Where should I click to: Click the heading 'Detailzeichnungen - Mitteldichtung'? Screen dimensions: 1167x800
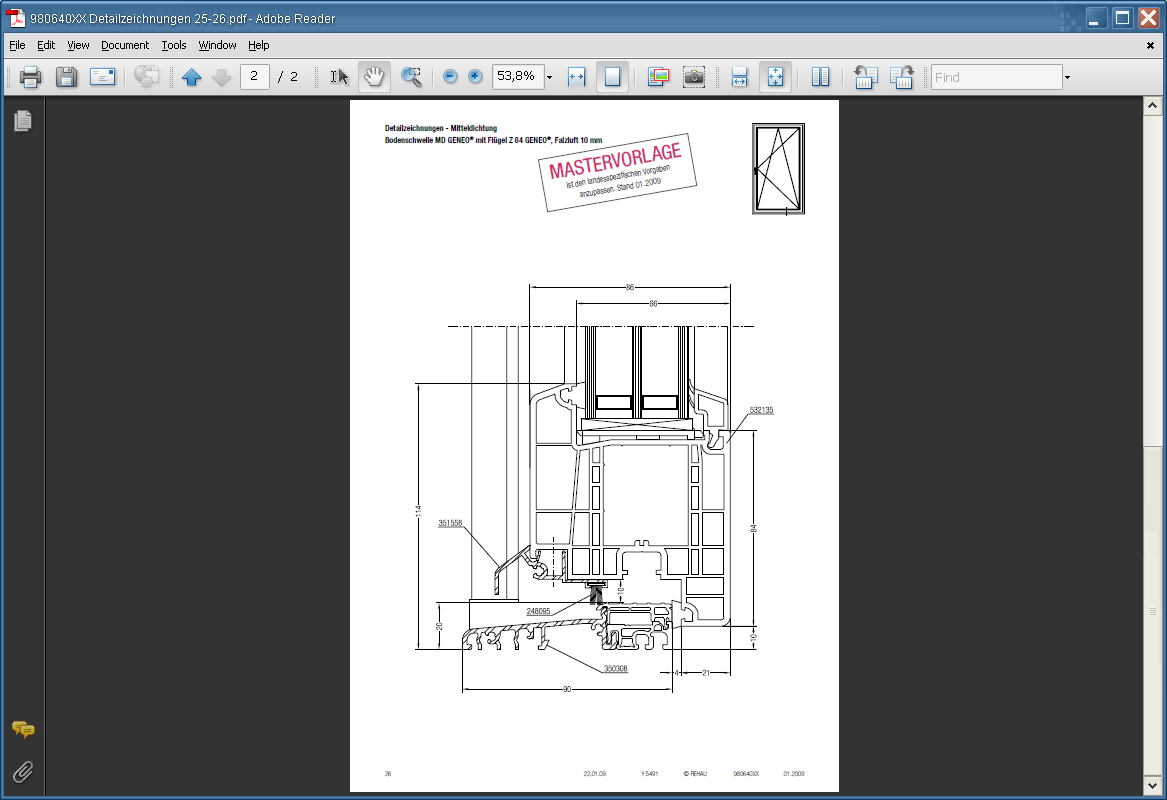click(441, 128)
